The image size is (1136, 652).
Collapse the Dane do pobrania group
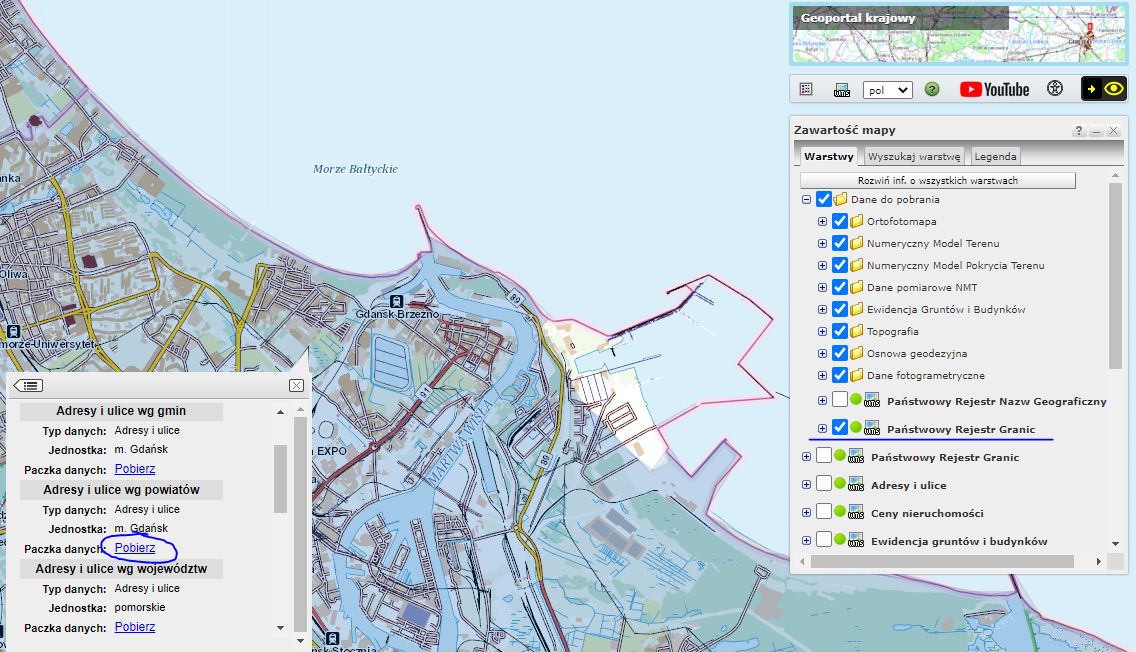pos(806,199)
